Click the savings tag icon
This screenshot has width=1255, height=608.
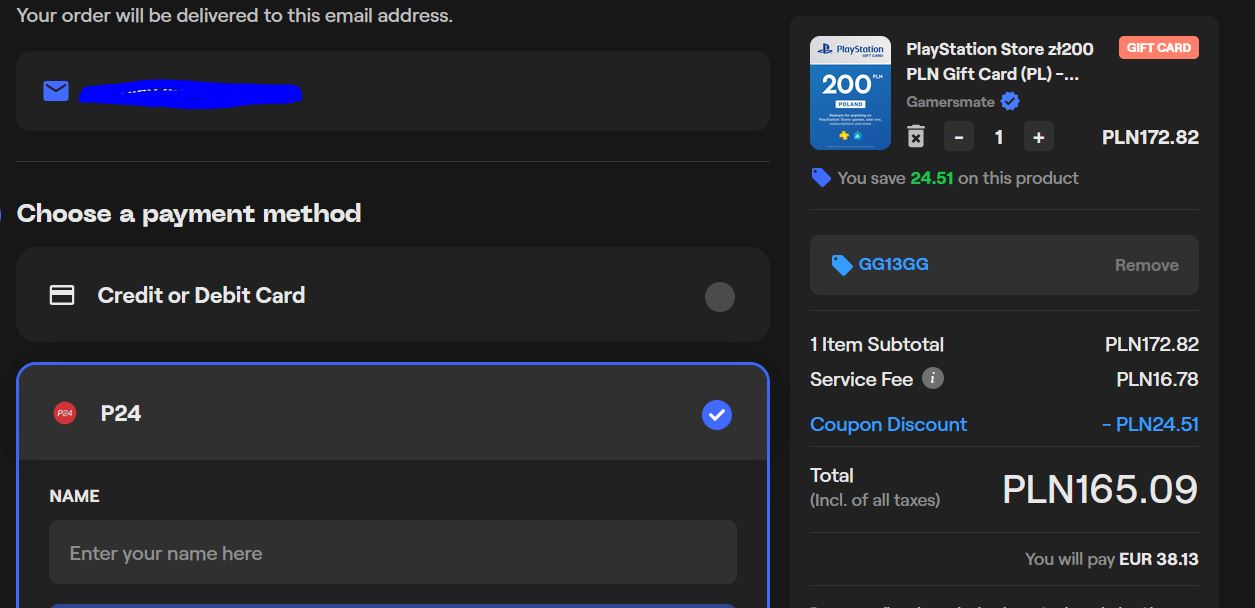pyautogui.click(x=821, y=178)
